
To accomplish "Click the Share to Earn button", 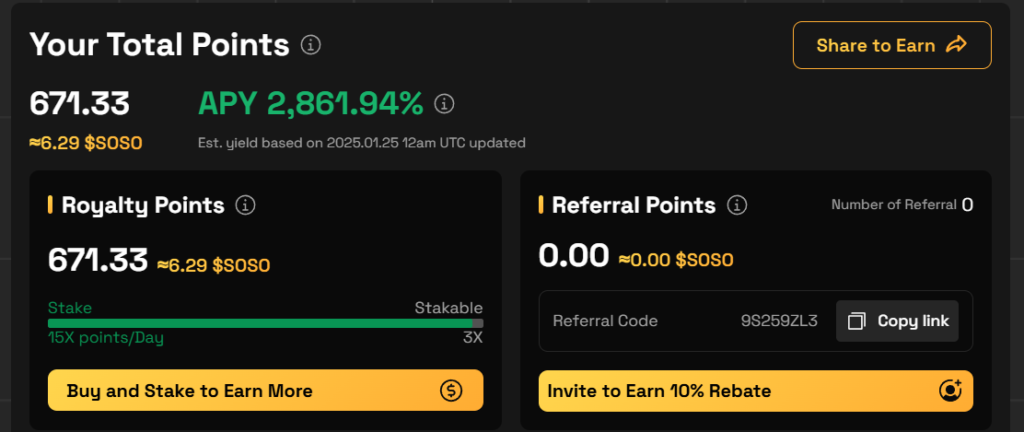I will tap(892, 45).
